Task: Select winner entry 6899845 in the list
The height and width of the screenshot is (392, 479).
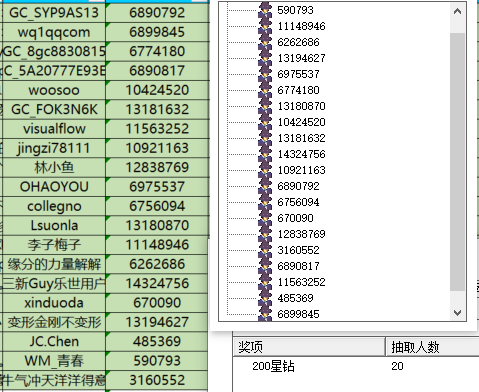Action: (298, 314)
